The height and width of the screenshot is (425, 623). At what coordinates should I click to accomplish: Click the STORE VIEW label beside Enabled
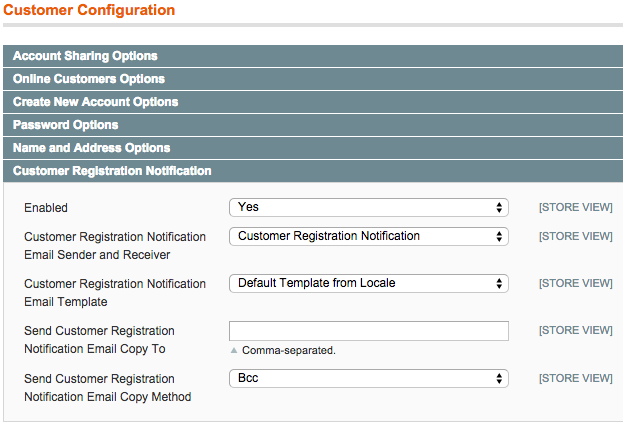point(575,207)
